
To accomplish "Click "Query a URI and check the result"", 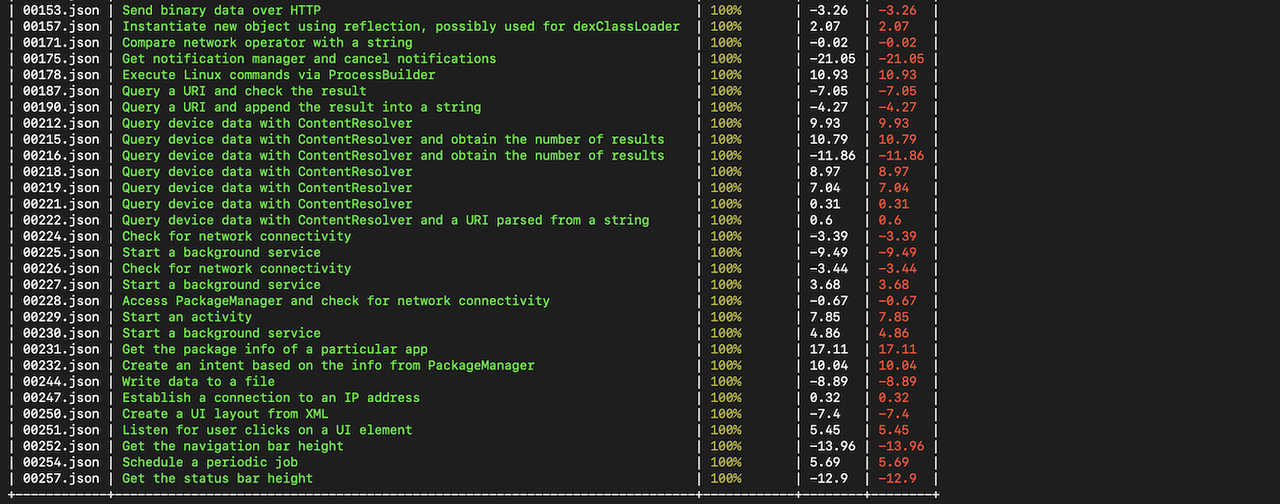I will click(x=244, y=91).
